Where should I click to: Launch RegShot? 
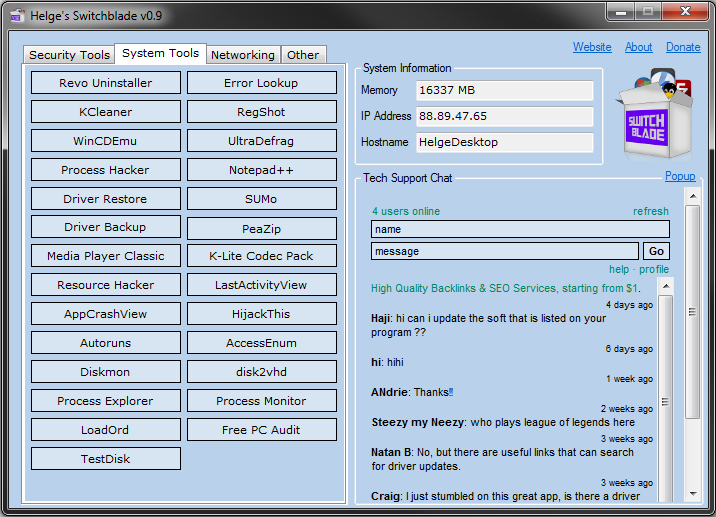261,112
